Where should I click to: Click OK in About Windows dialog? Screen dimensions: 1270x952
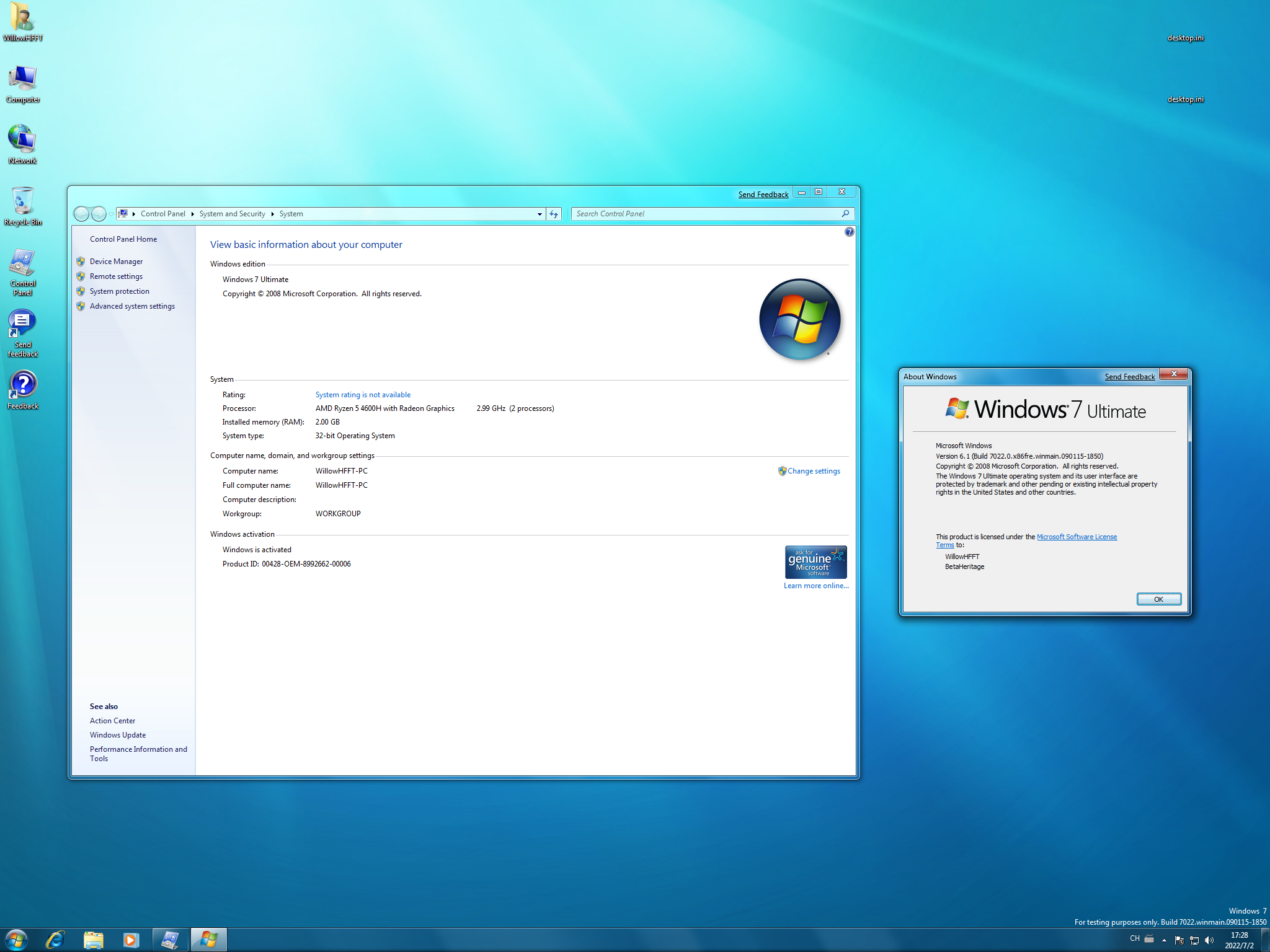[x=1158, y=599]
